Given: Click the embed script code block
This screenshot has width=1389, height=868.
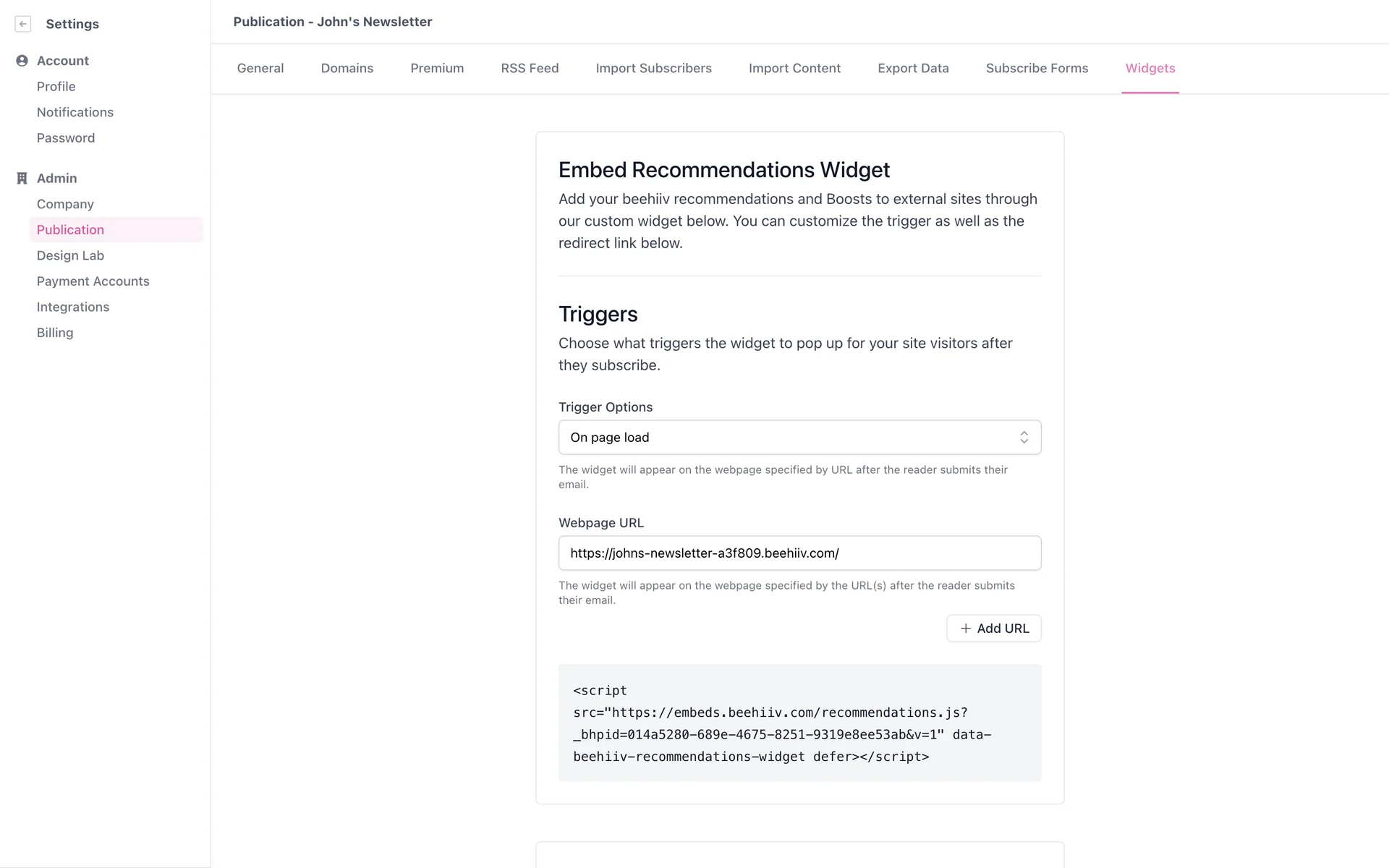Looking at the screenshot, I should pos(799,723).
